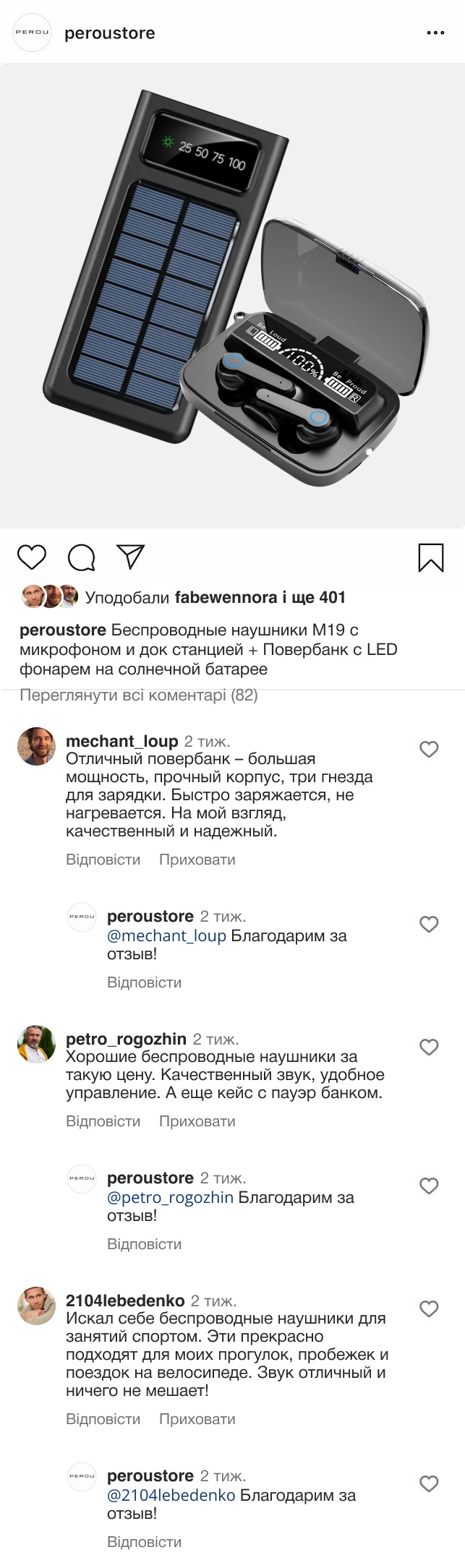Open the three-dots post options menu
Screen dimensions: 465x1568
pyautogui.click(x=435, y=33)
